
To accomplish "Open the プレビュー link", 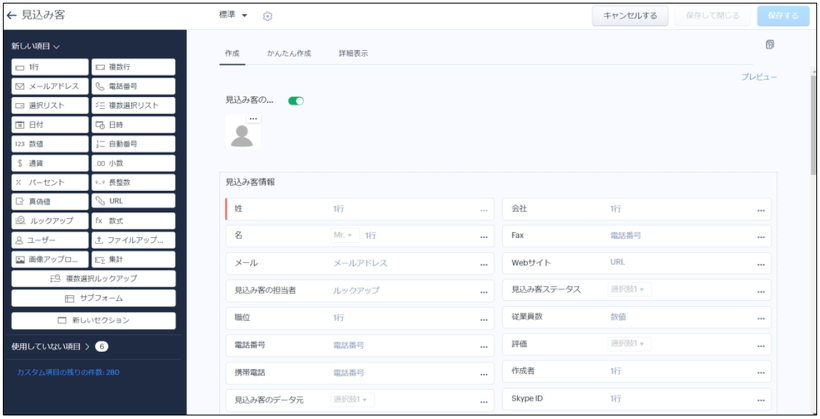I will point(758,77).
